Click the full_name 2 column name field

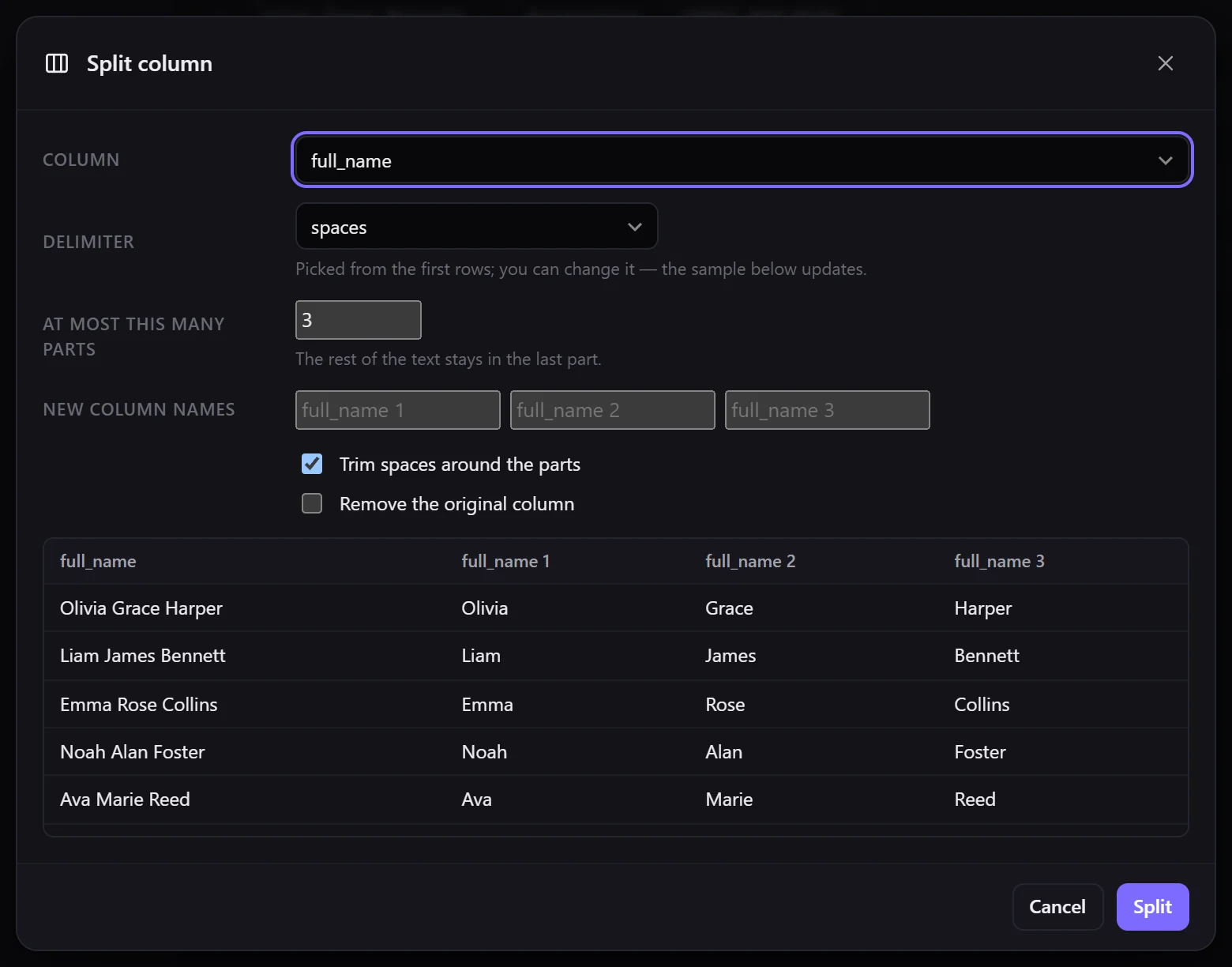612,410
